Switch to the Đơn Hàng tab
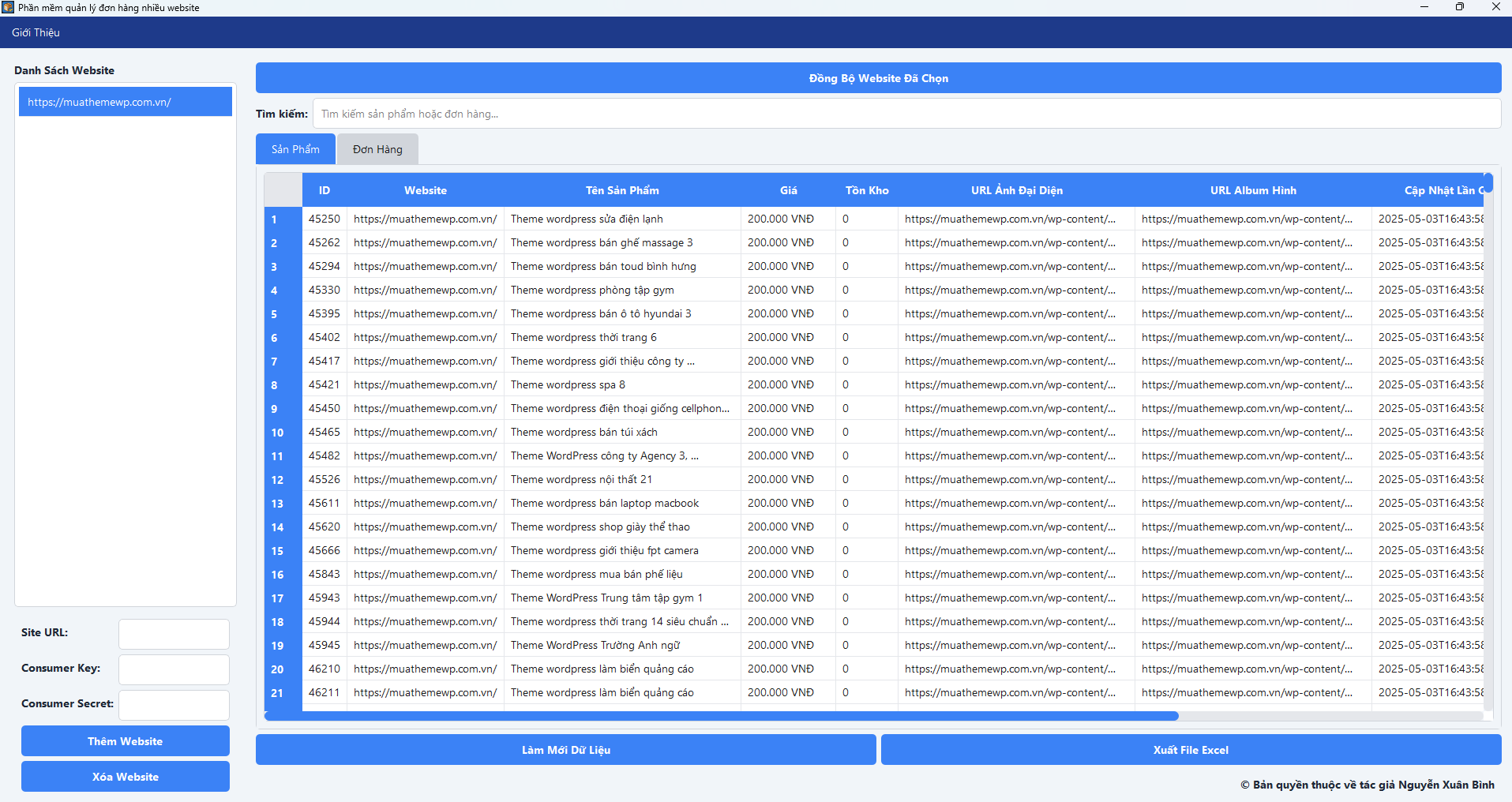The image size is (1512, 802). [377, 149]
